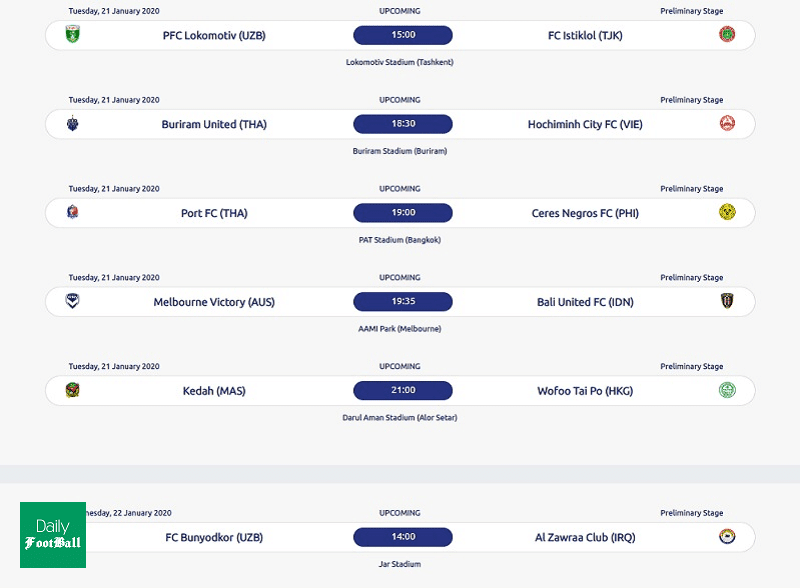This screenshot has width=800, height=588.
Task: Click the Al Zawraa Club crest
Action: tap(727, 536)
